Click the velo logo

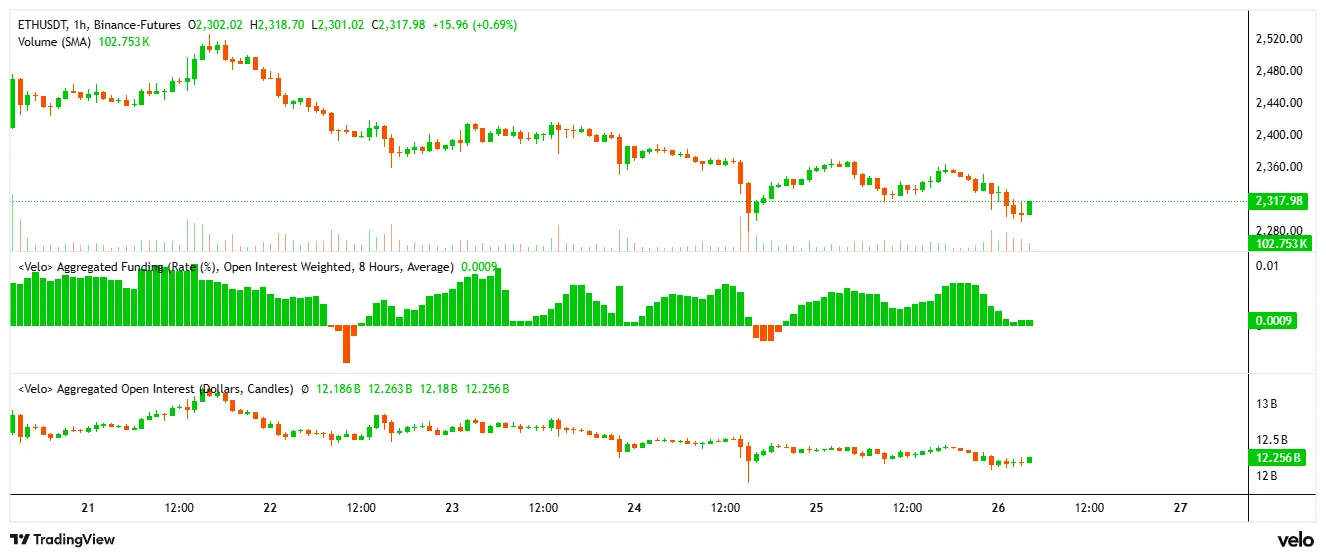1295,540
